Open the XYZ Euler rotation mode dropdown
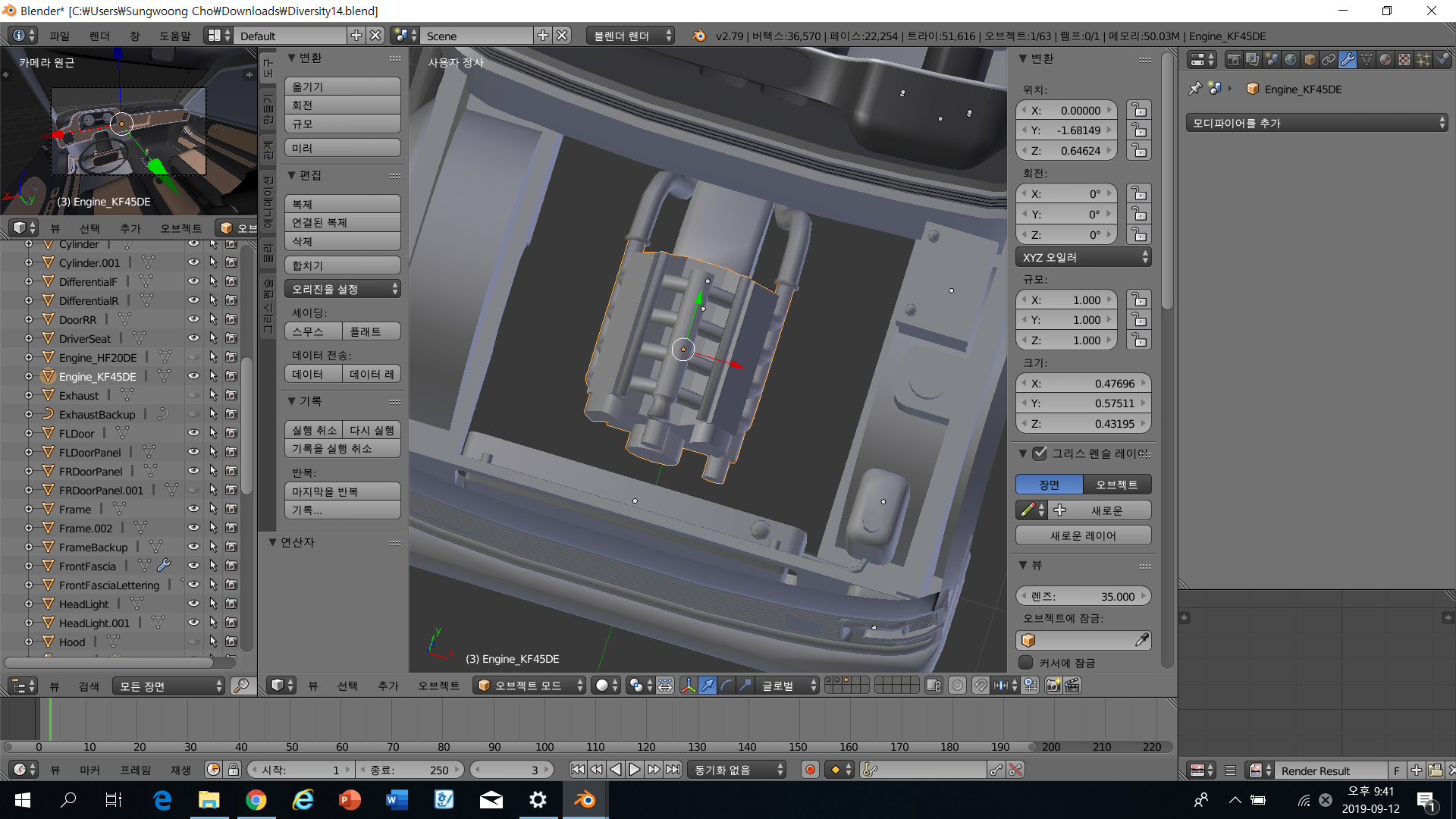The image size is (1456, 819). [1083, 257]
